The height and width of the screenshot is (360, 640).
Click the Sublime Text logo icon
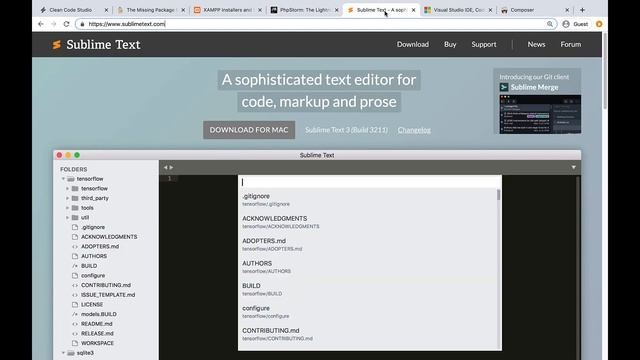[x=57, y=44]
